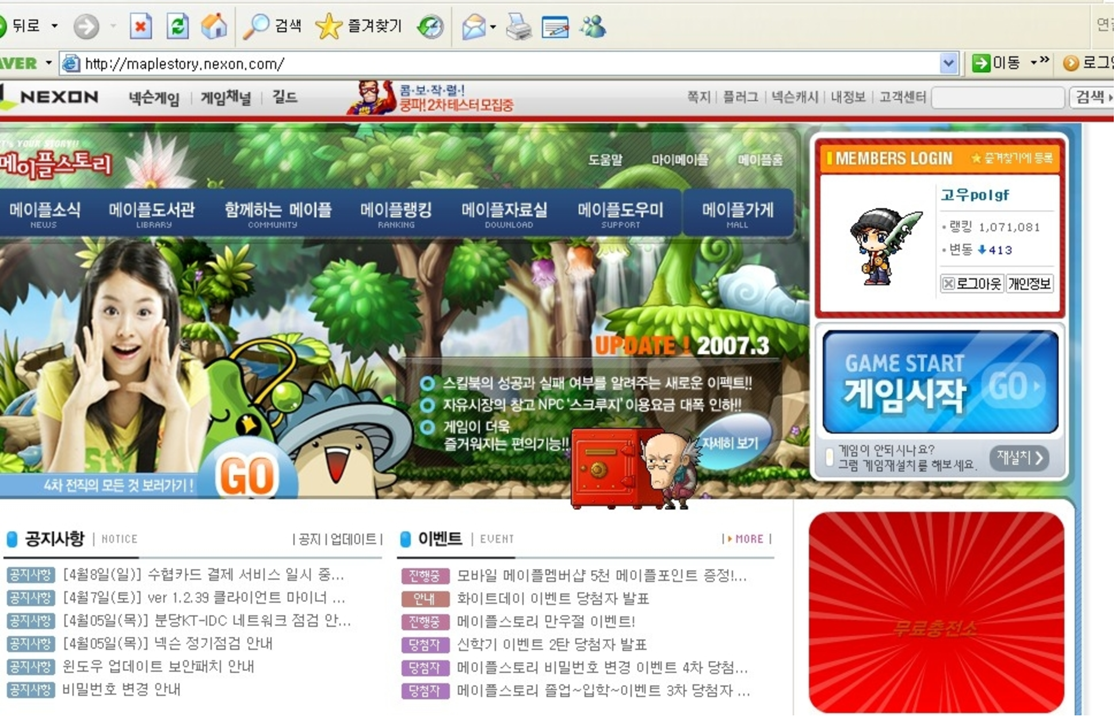
Task: Open notice 넥슨 정기점검 안내
Action: (x=168, y=643)
